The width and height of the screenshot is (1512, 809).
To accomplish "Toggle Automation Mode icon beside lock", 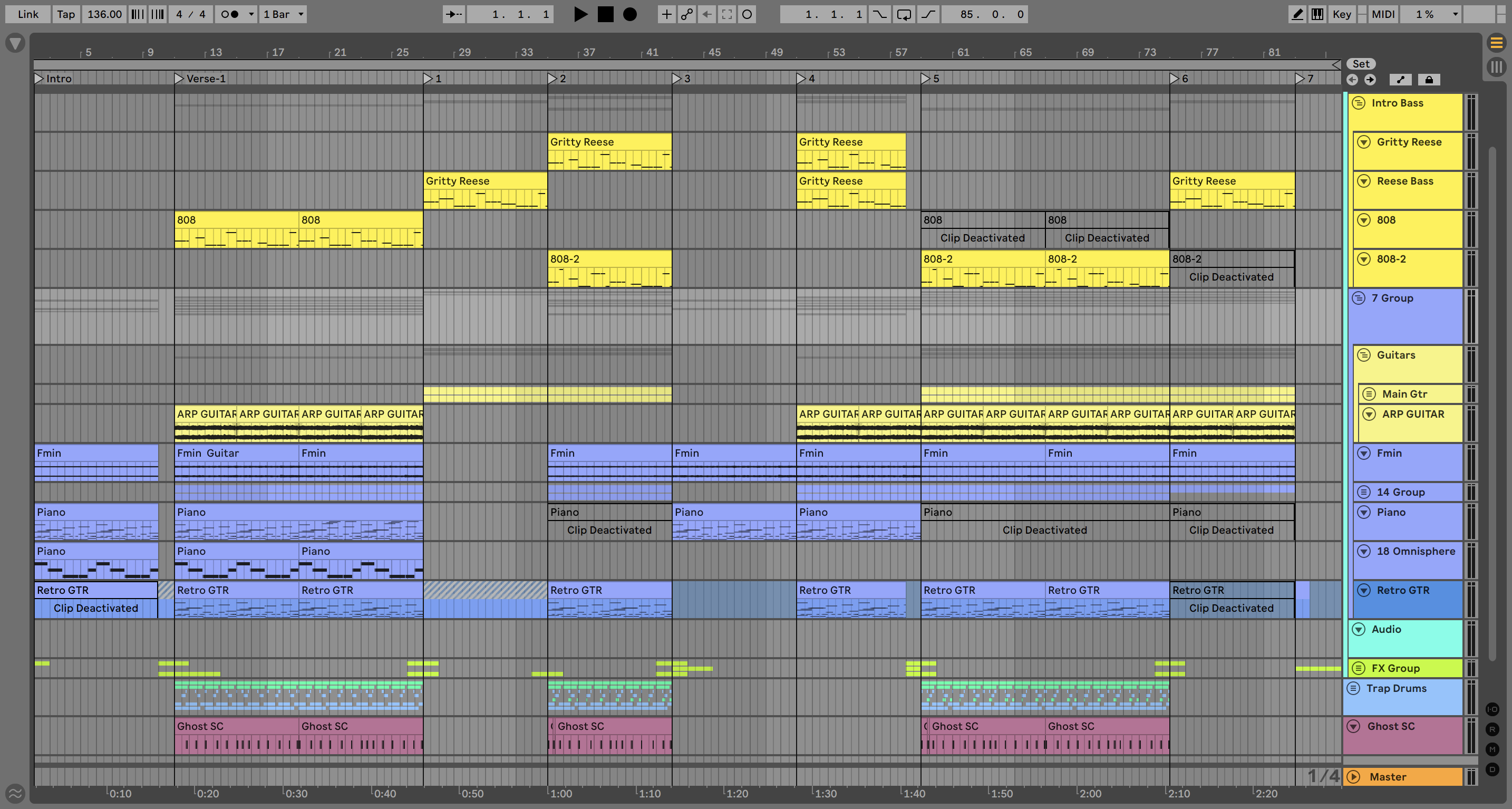I will tap(1400, 80).
